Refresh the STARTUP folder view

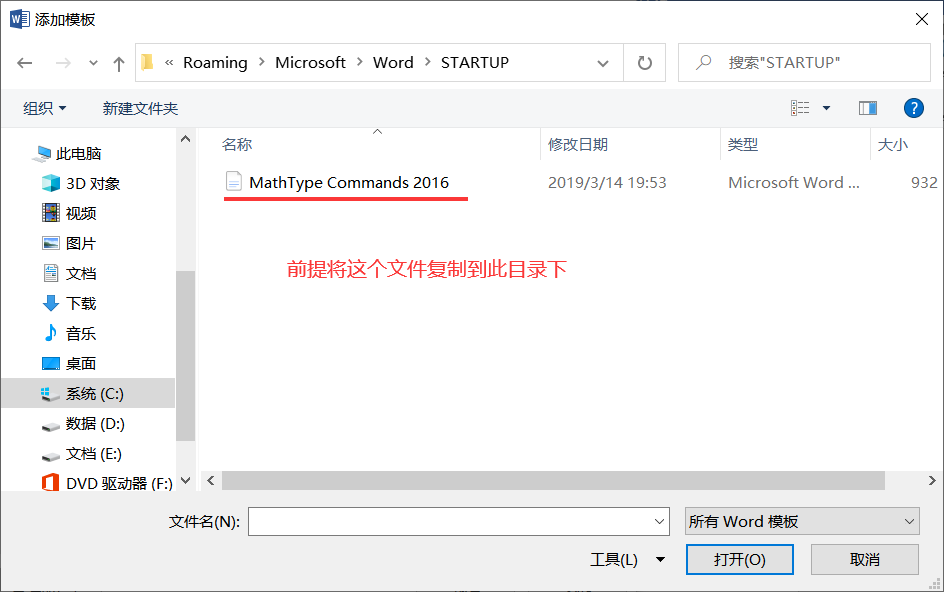click(644, 62)
